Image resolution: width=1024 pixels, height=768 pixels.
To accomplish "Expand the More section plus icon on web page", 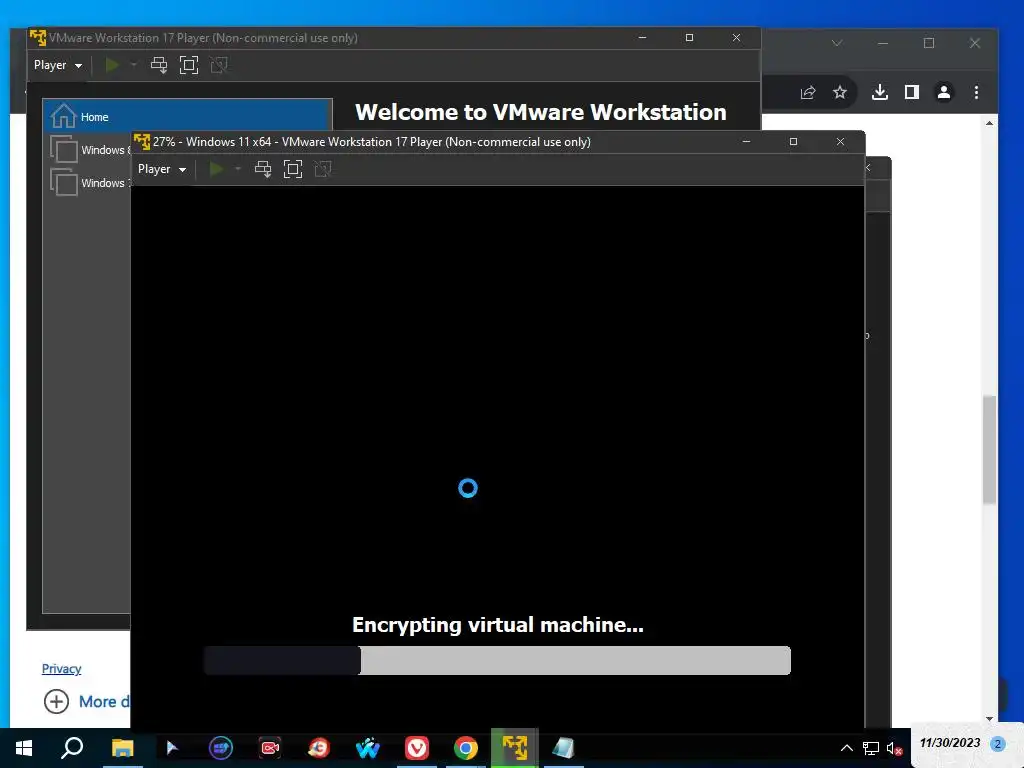I will 56,702.
